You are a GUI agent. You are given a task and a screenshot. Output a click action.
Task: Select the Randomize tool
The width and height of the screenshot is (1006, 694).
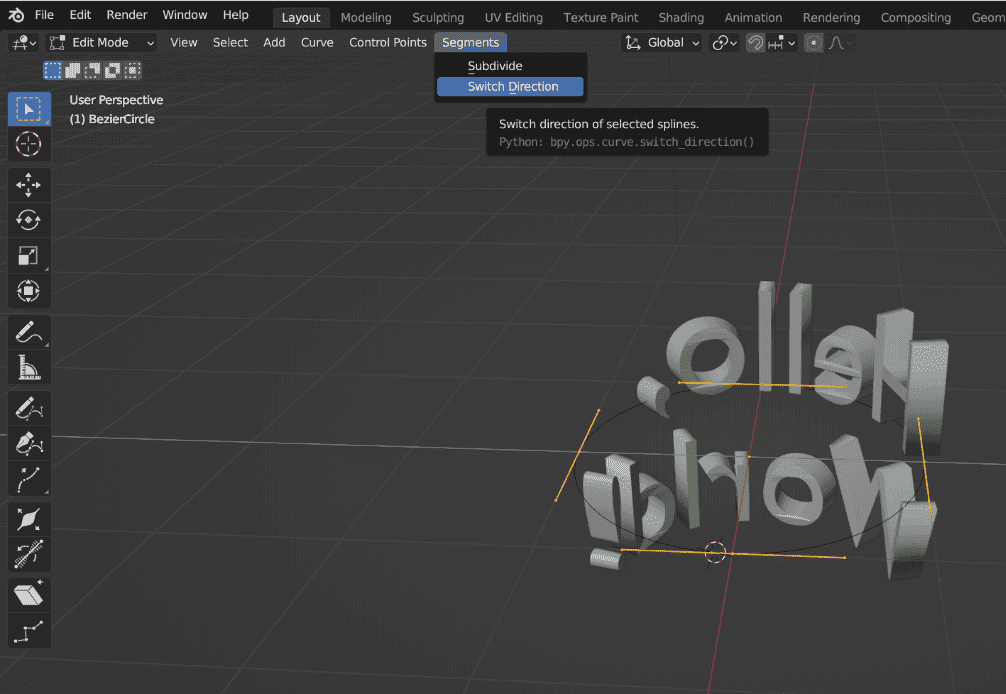tap(29, 631)
